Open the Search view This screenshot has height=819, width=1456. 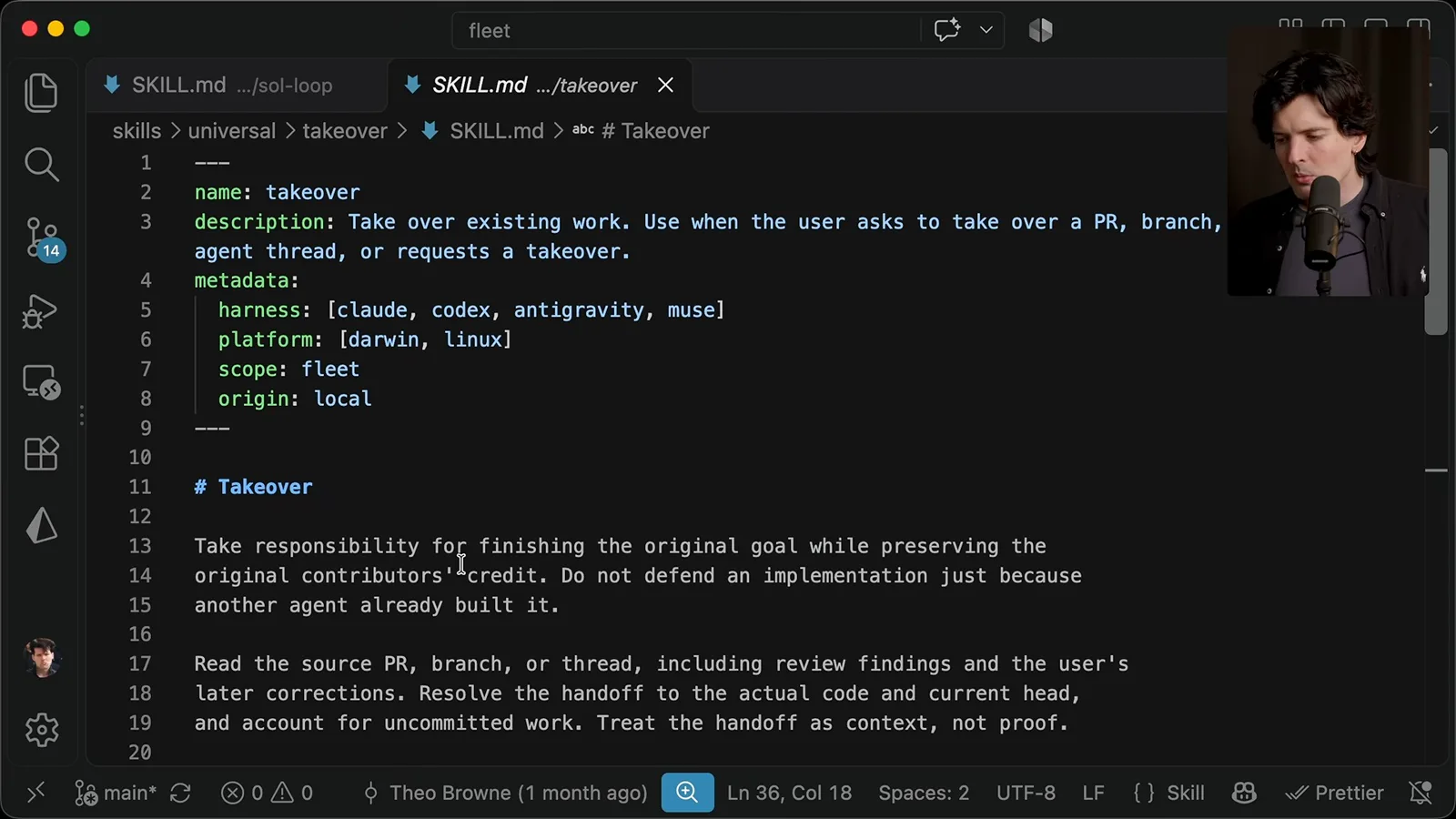41,165
